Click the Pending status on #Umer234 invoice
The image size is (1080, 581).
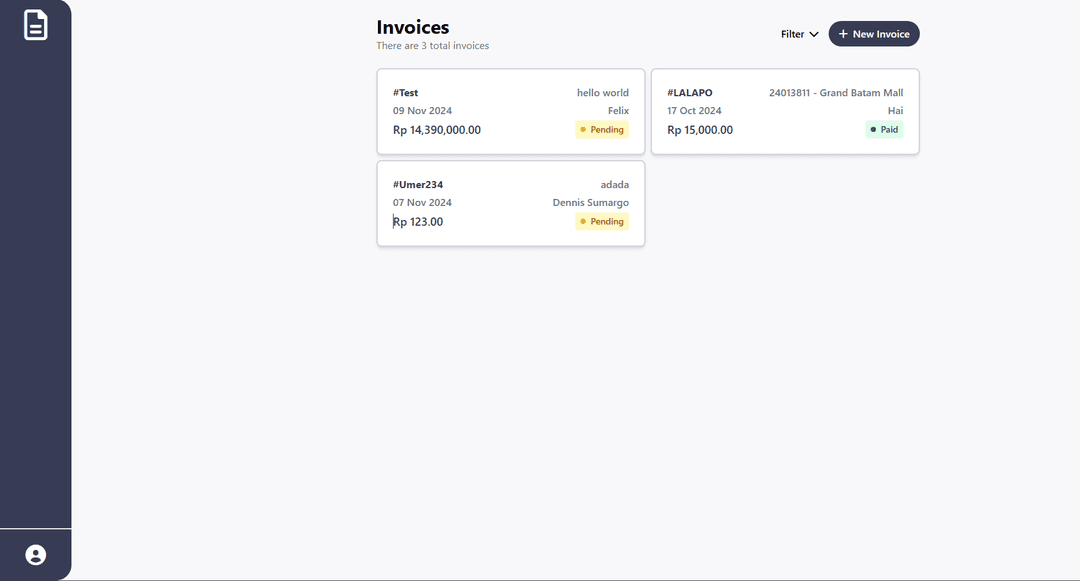[x=602, y=222]
